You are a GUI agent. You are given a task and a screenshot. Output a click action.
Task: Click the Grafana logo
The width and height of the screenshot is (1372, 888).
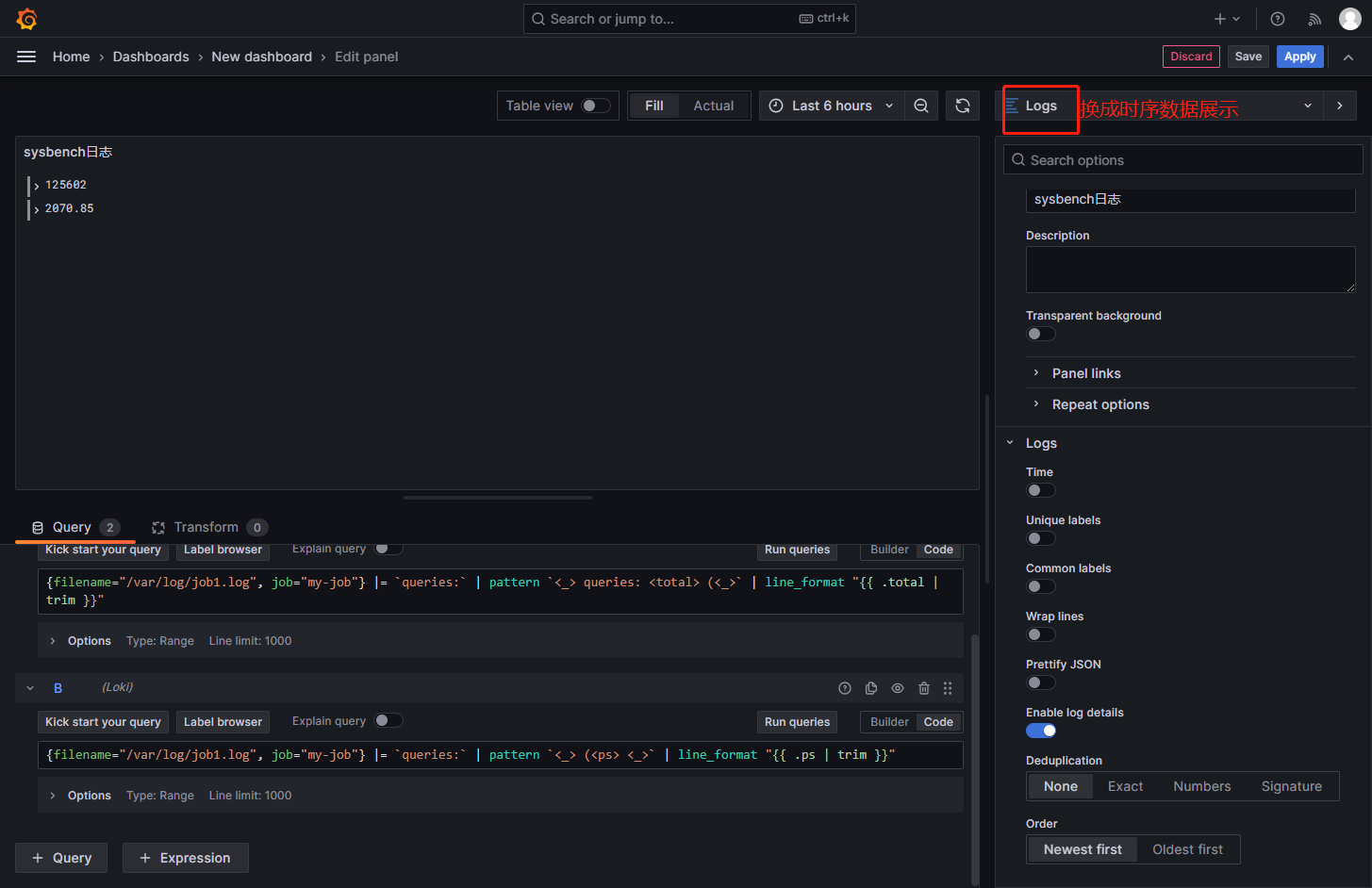(27, 19)
